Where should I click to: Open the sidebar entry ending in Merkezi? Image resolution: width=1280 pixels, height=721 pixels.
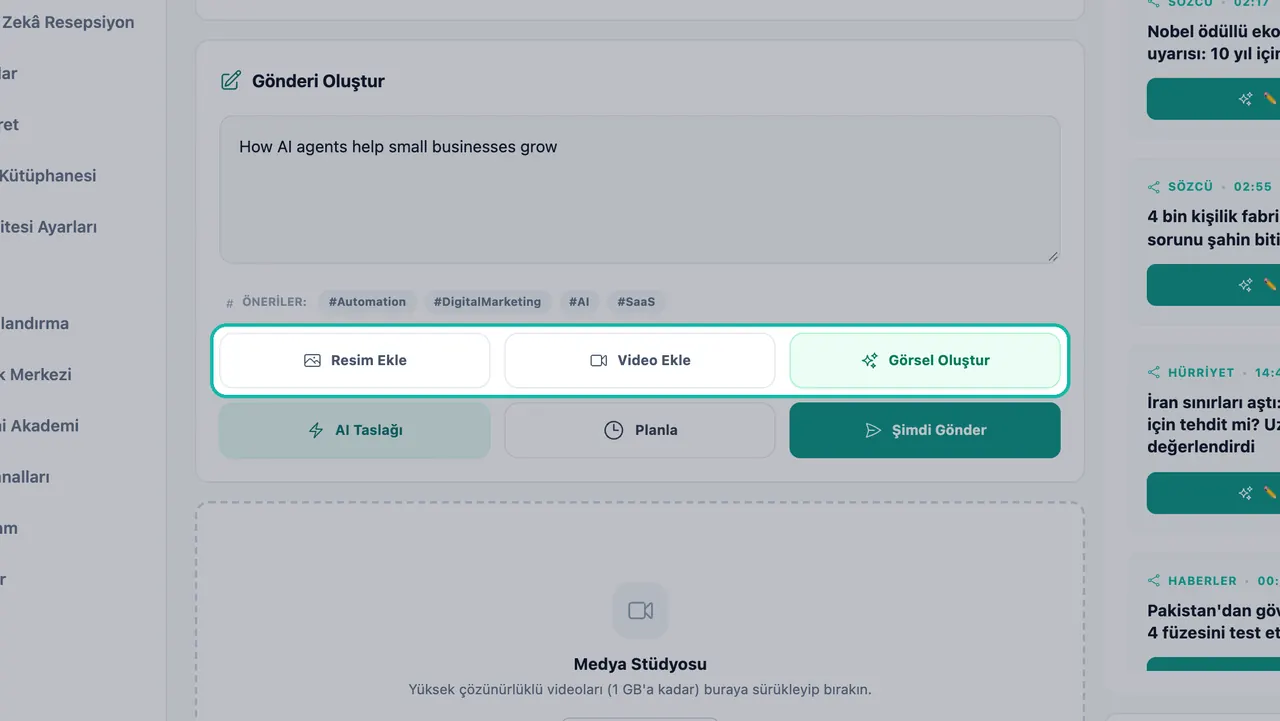[36, 375]
